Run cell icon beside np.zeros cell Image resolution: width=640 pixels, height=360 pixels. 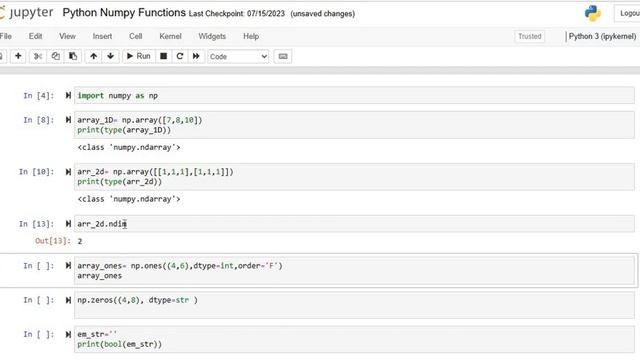tap(68, 300)
